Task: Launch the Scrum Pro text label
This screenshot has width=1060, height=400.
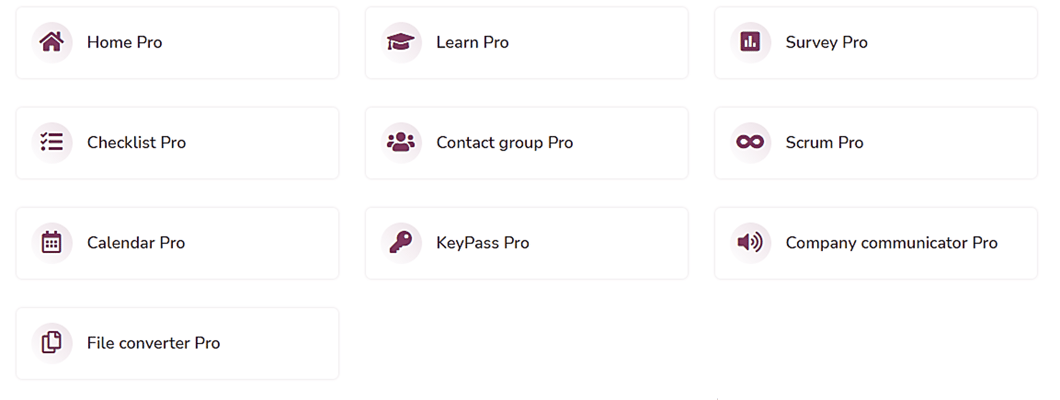Action: tap(824, 143)
